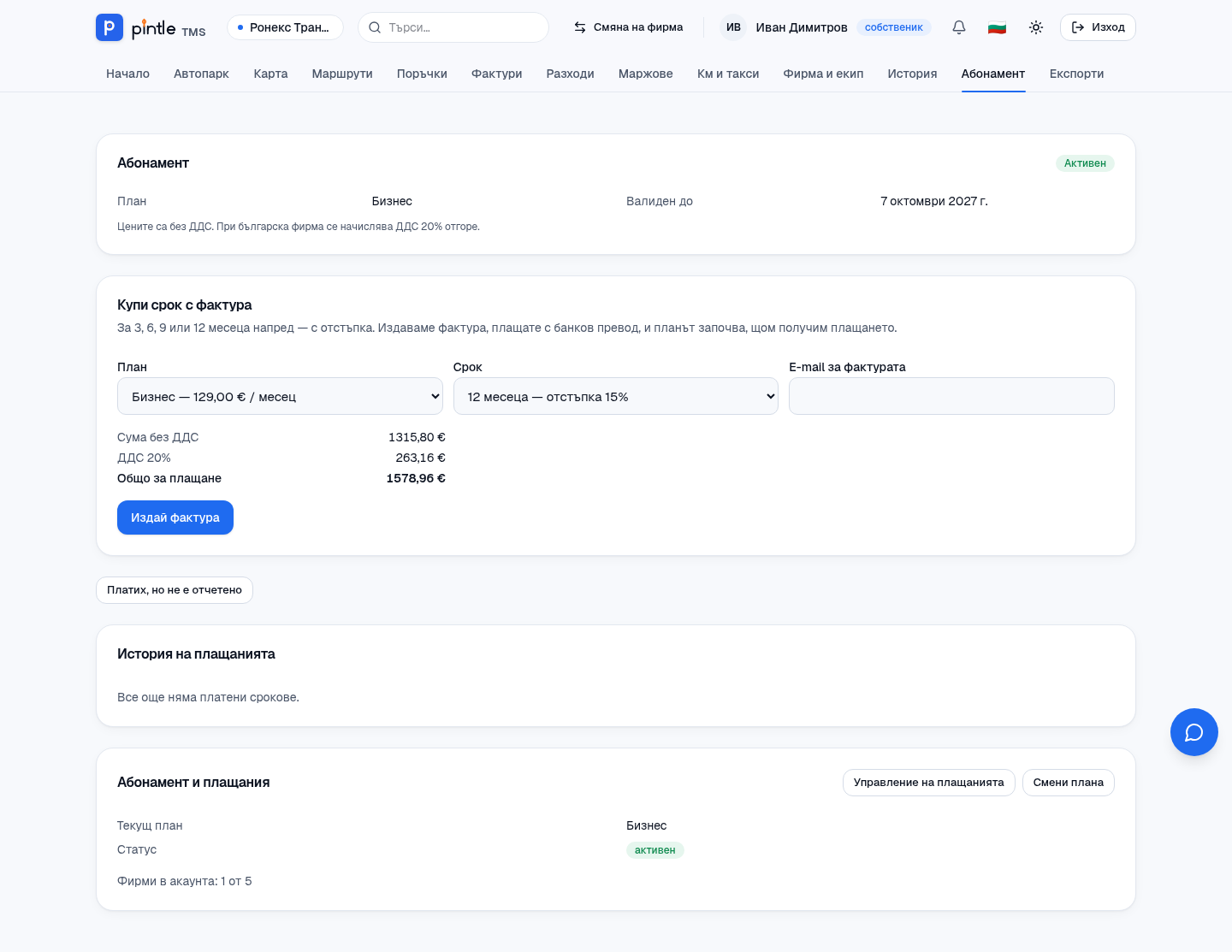The width and height of the screenshot is (1232, 952).
Task: Log out with the Изход button
Action: tap(1098, 27)
